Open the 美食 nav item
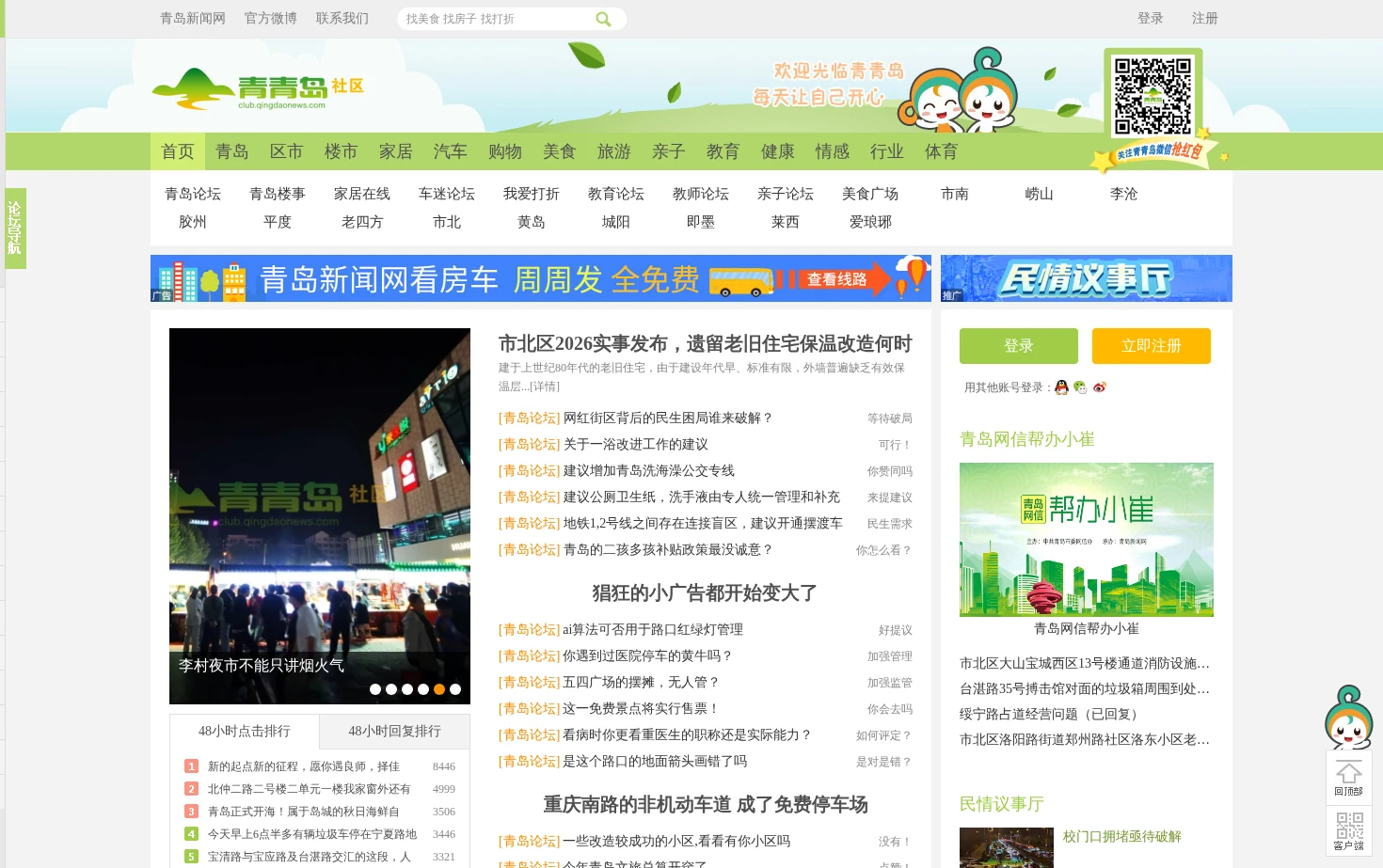The image size is (1383, 868). (560, 151)
